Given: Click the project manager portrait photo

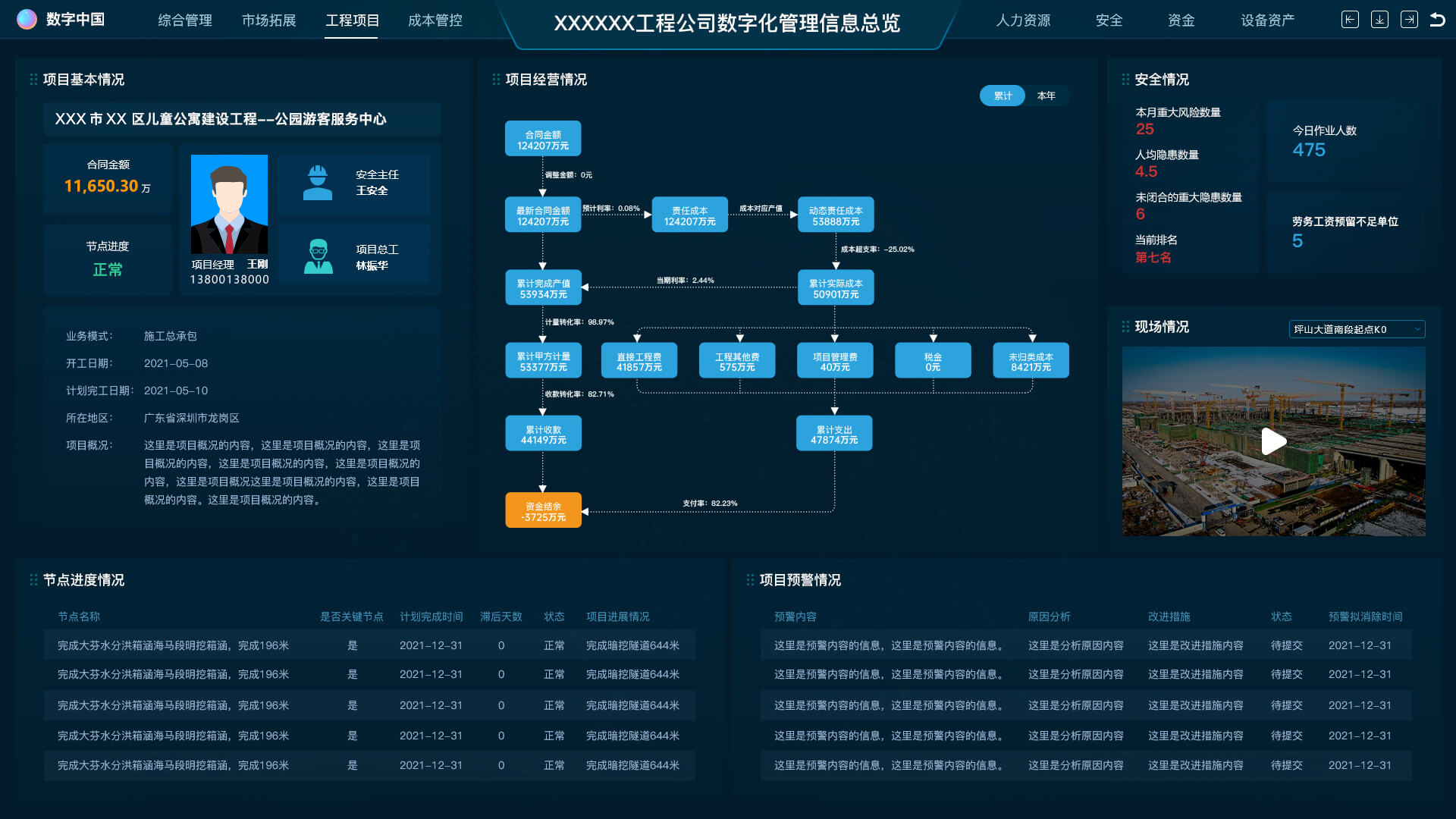Looking at the screenshot, I should pos(229,204).
